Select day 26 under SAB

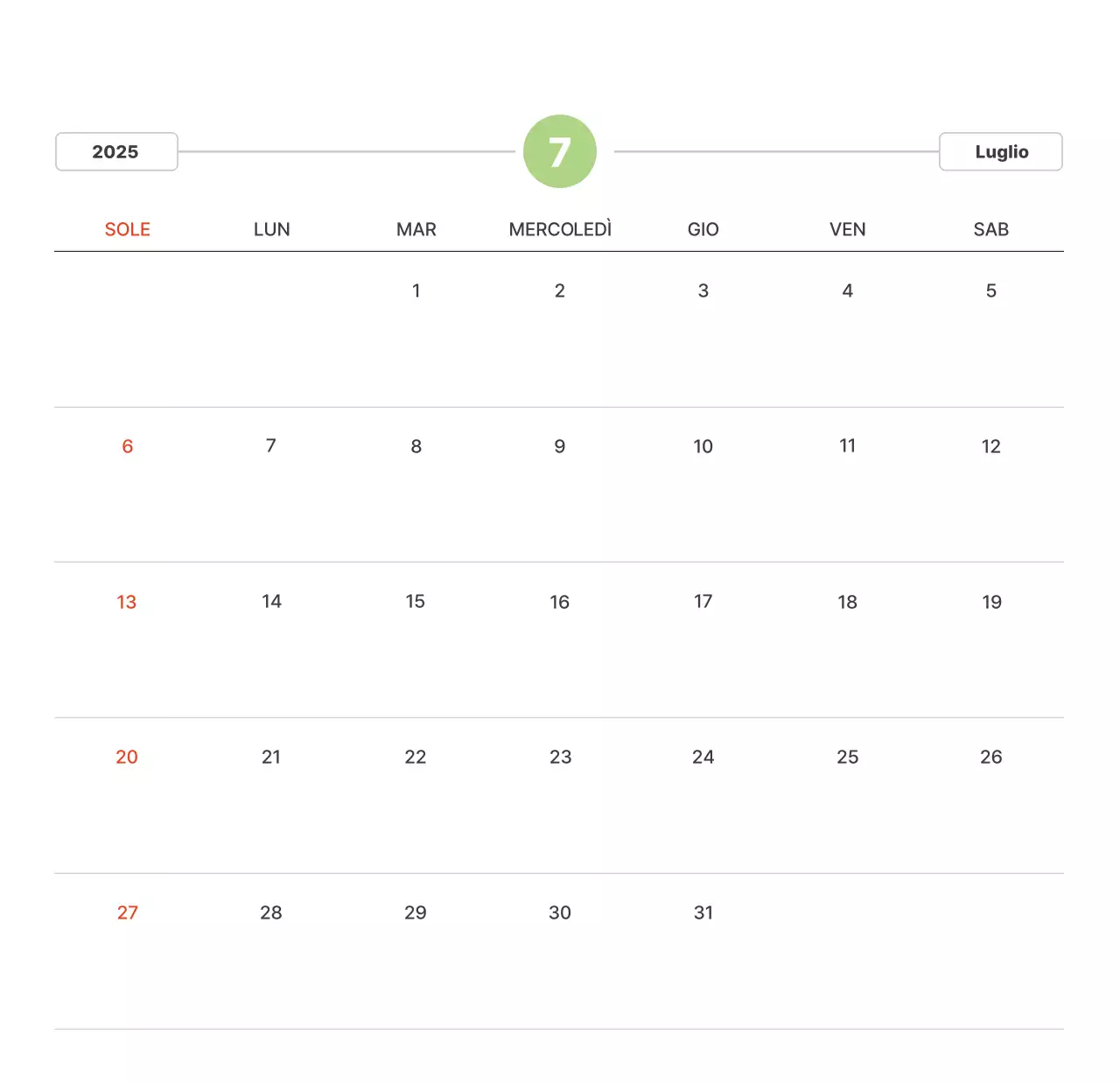coord(990,757)
